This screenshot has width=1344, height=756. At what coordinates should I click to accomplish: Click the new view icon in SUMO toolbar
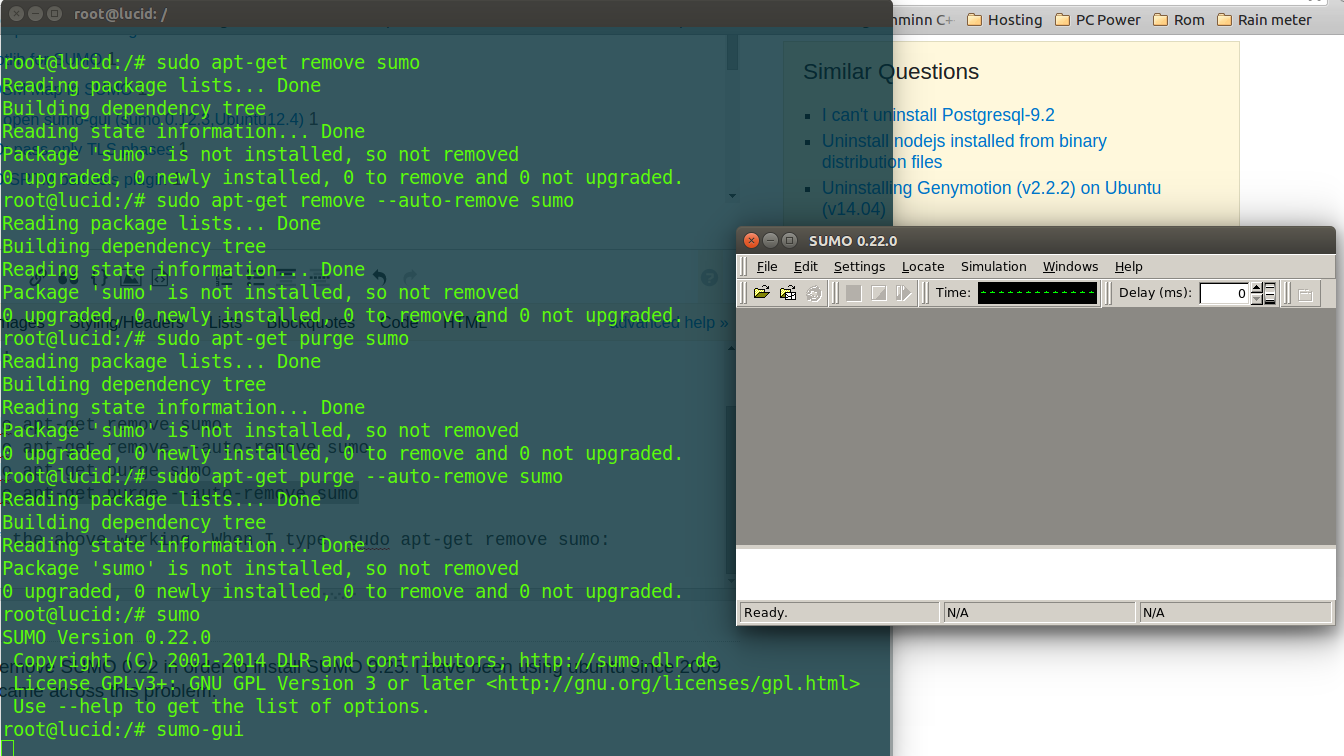pos(1305,294)
